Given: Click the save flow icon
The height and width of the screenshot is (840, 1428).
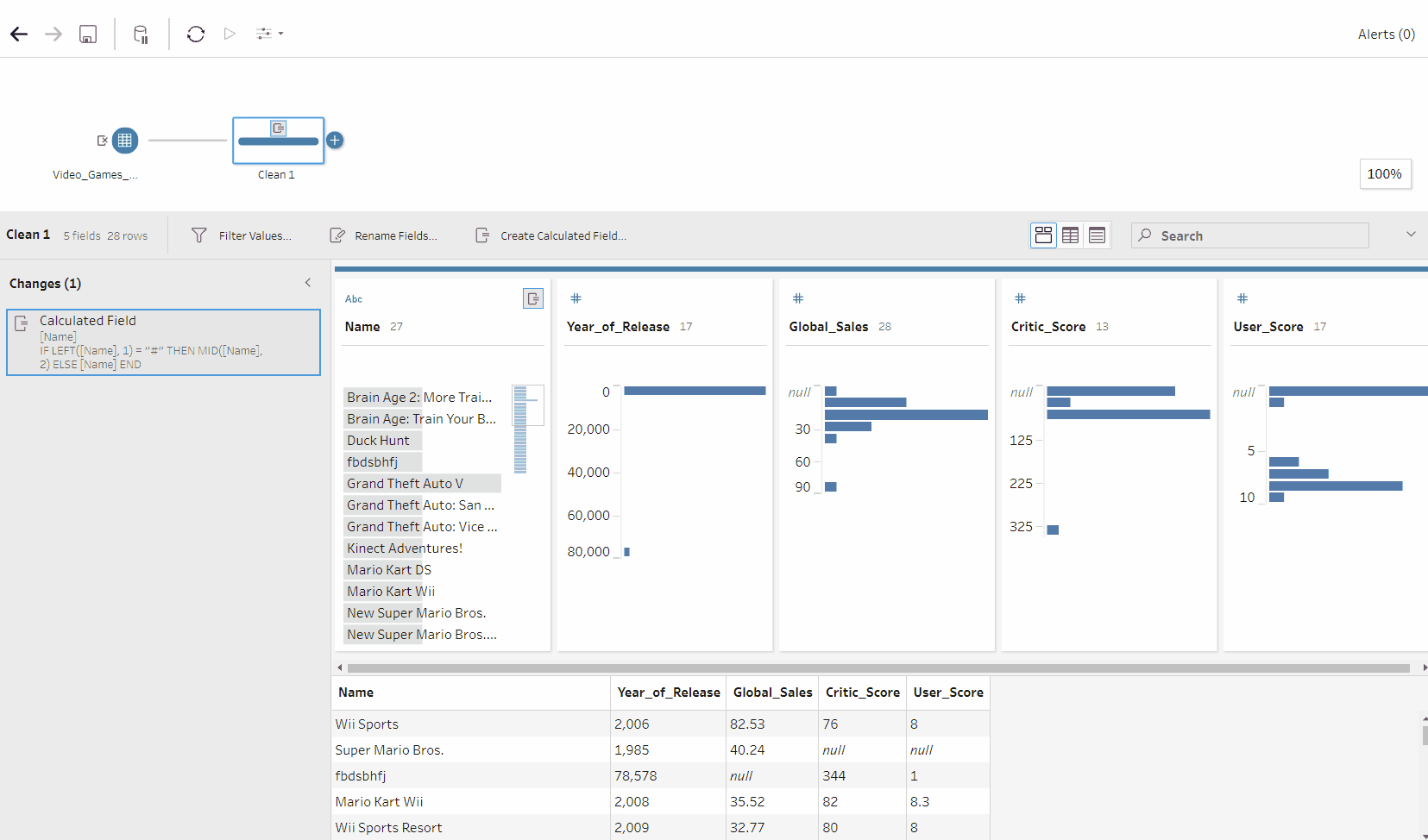Looking at the screenshot, I should coord(88,34).
